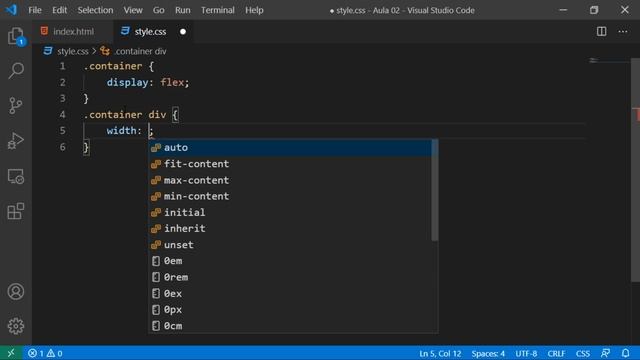640x360 pixels.
Task: Open Run and Debug view icon
Action: 16,141
